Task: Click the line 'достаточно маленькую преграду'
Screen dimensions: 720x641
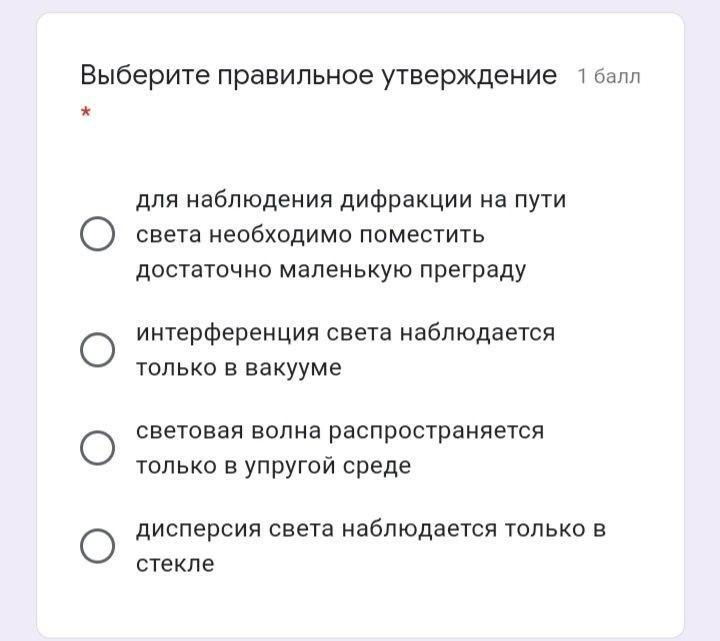Action: point(331,270)
